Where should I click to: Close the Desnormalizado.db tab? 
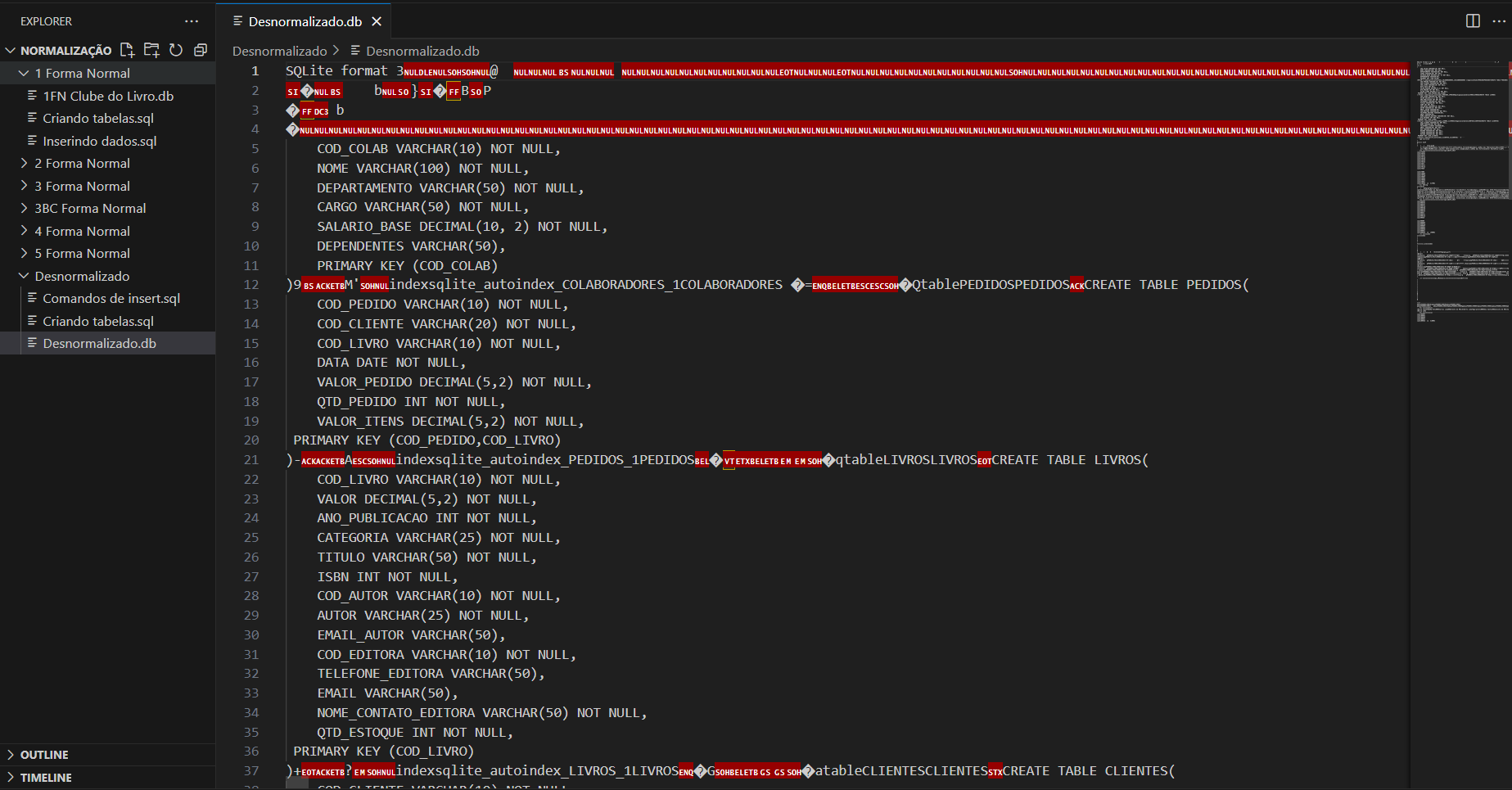pyautogui.click(x=377, y=21)
